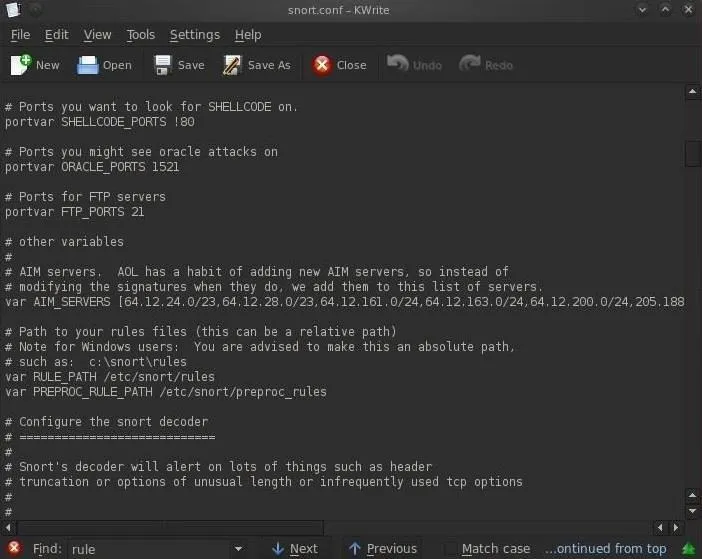Click the Save As pencil icon

(x=232, y=65)
